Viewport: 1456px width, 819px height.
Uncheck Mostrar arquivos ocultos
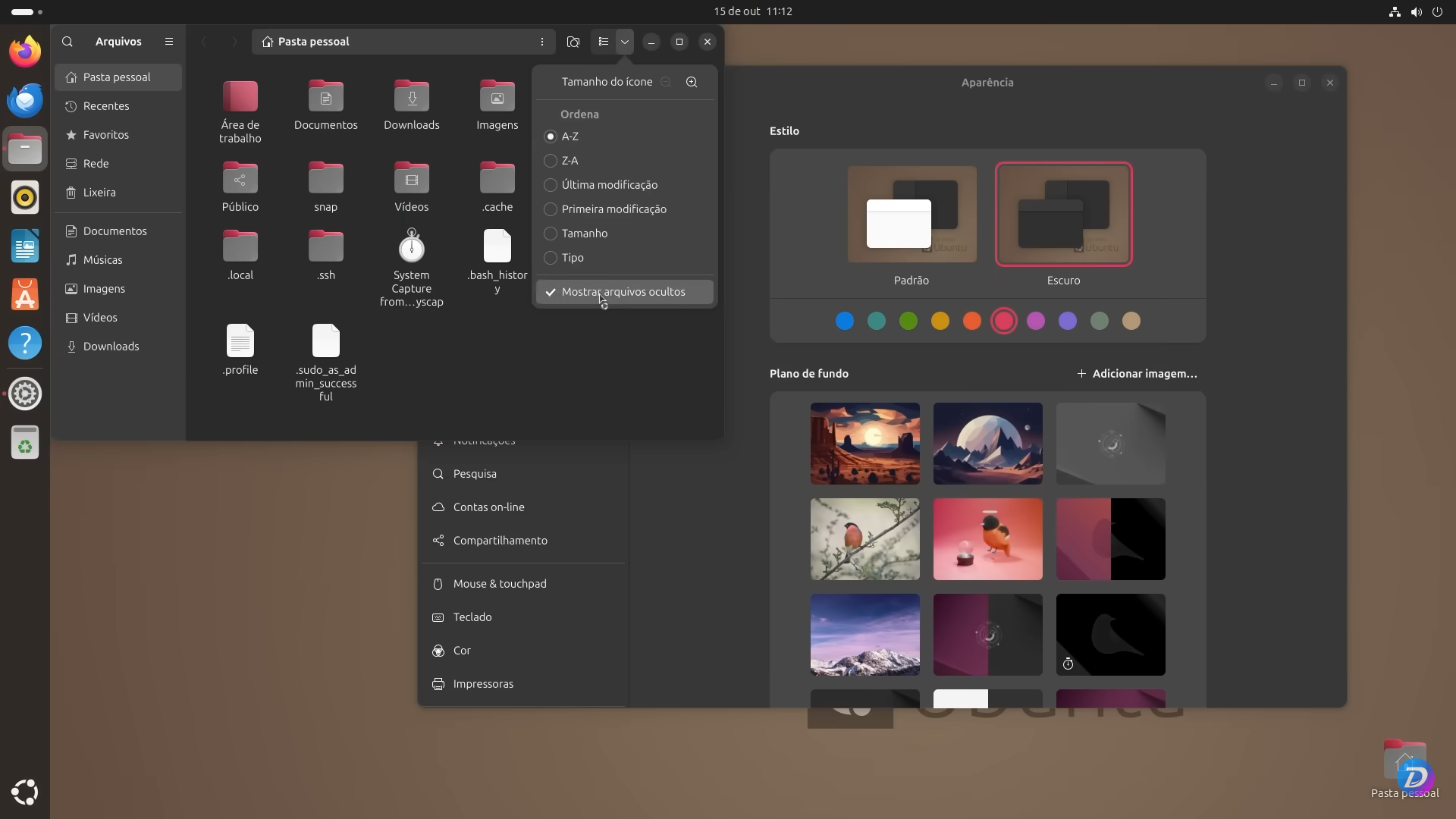click(x=625, y=292)
